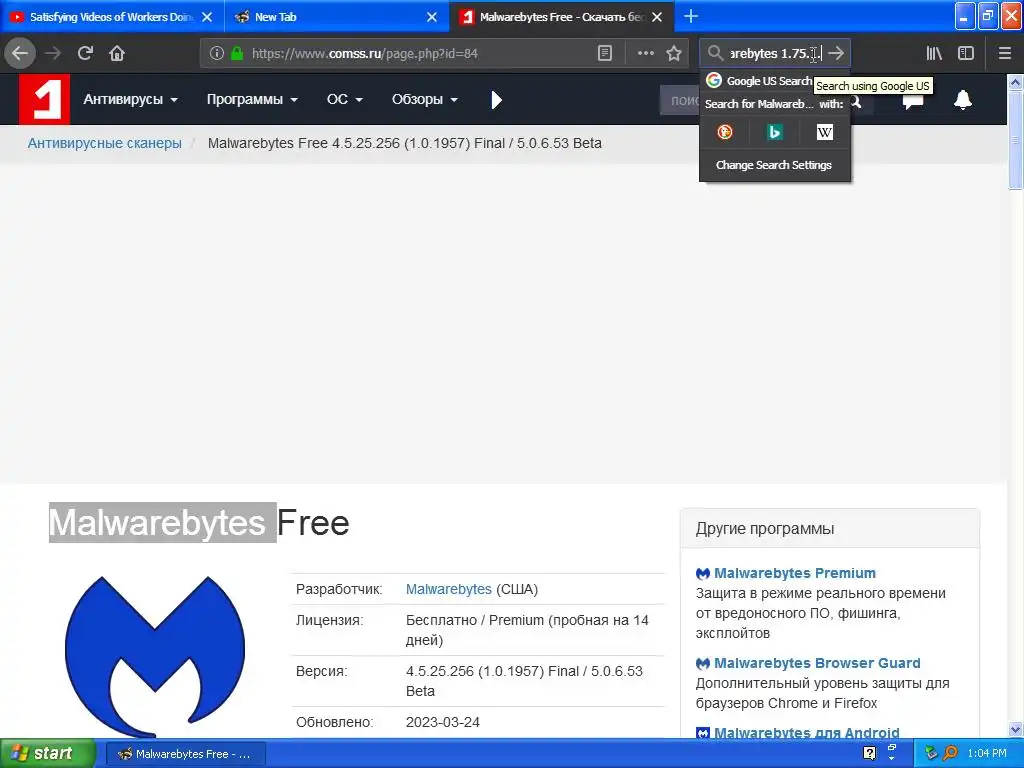Expand the Антивирусы dropdown menu
1024x768 pixels.
[x=131, y=99]
